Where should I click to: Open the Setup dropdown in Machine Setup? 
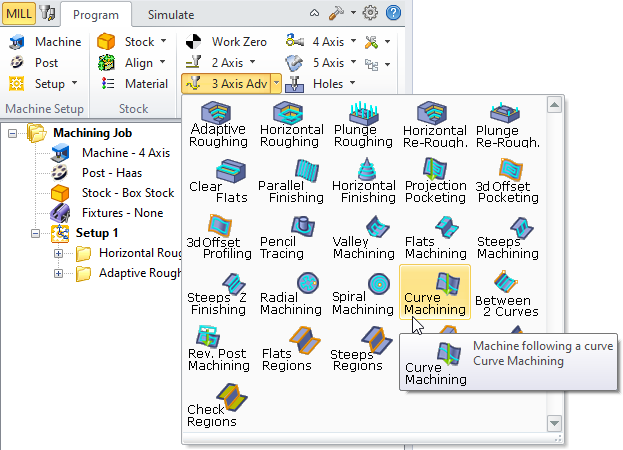coord(74,84)
